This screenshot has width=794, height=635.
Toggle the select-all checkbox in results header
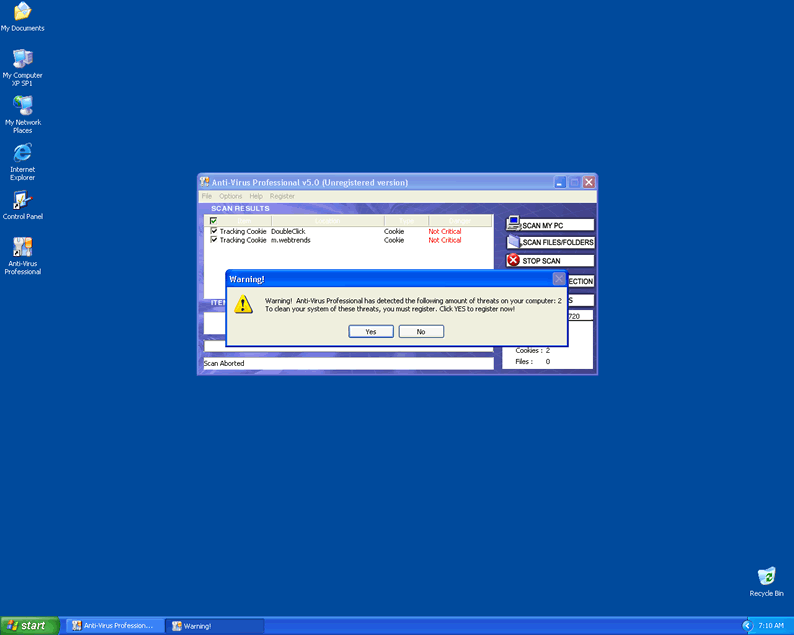click(213, 221)
